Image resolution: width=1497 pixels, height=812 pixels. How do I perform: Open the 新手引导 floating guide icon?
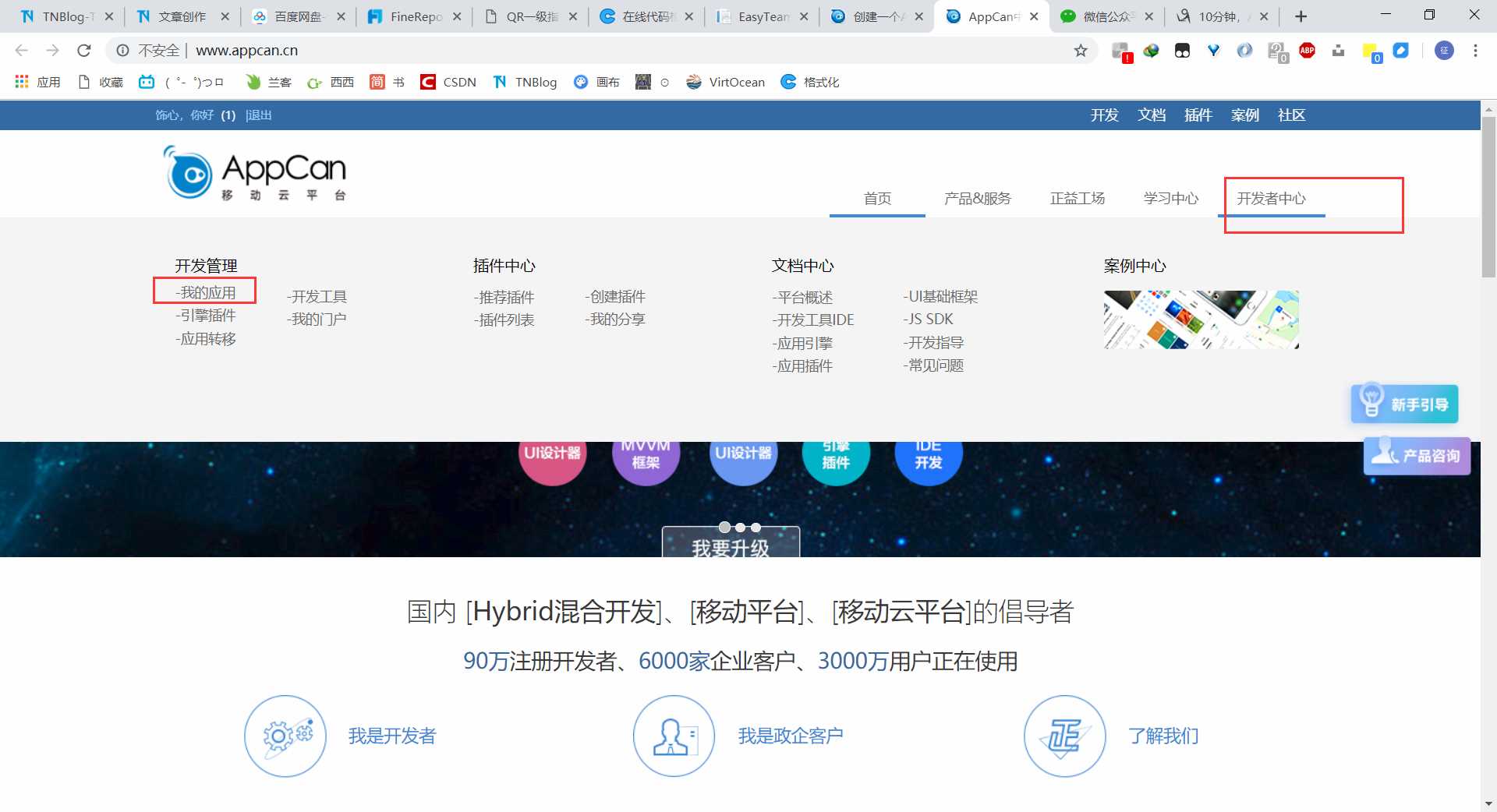coord(1403,404)
